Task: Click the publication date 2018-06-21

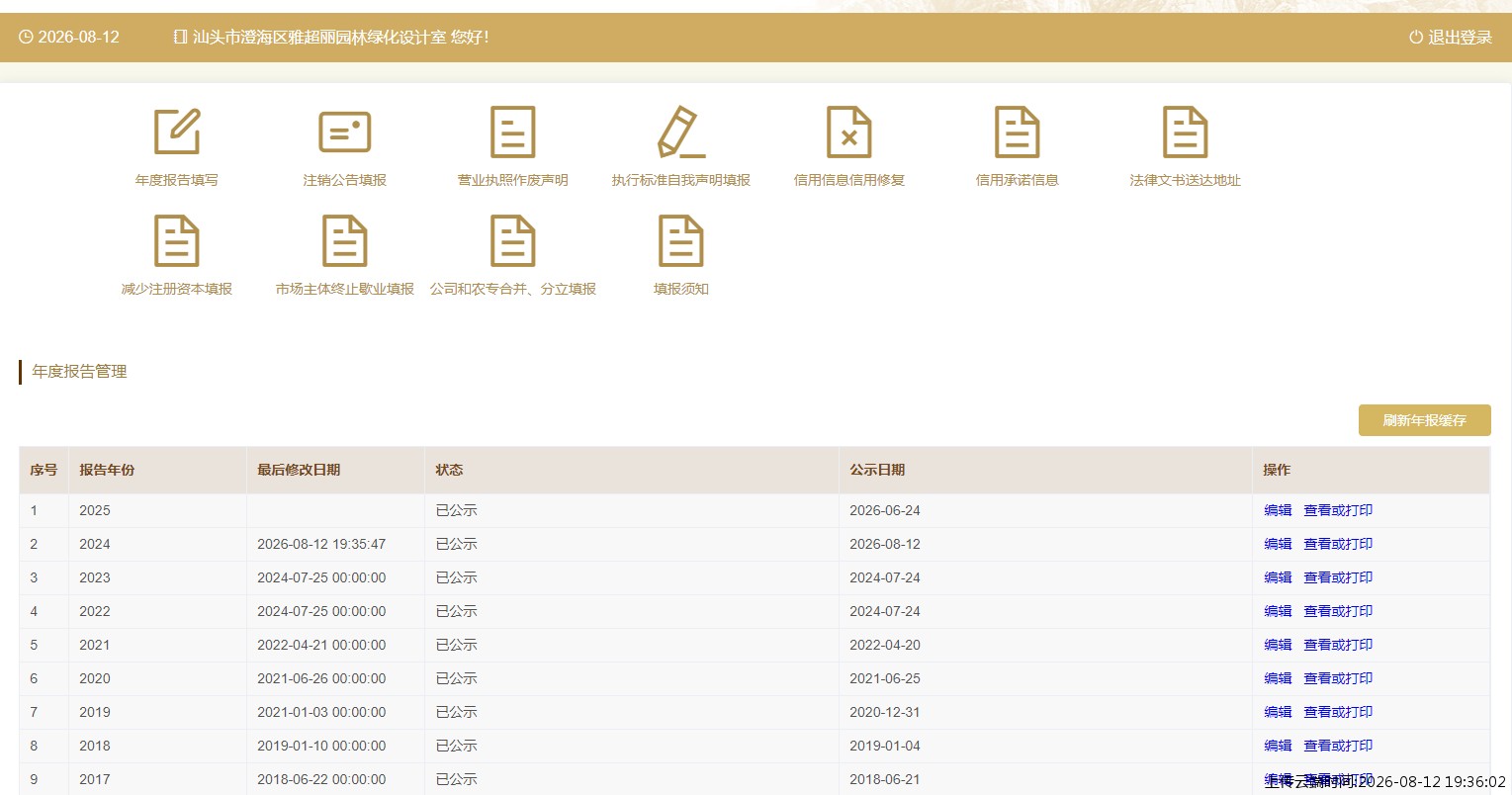Action: (885, 779)
